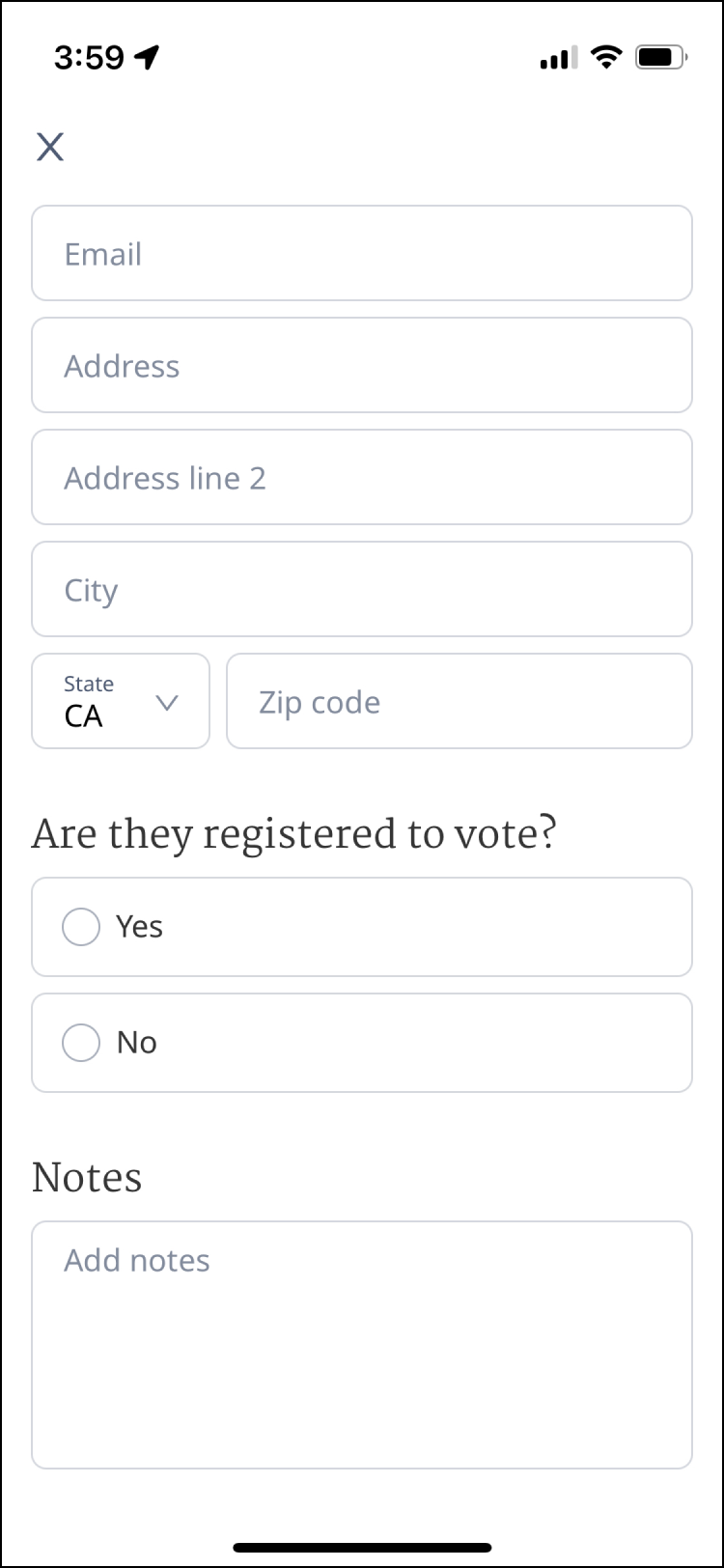This screenshot has height=1568, width=724.
Task: Select the No radio button
Action: 81,1043
